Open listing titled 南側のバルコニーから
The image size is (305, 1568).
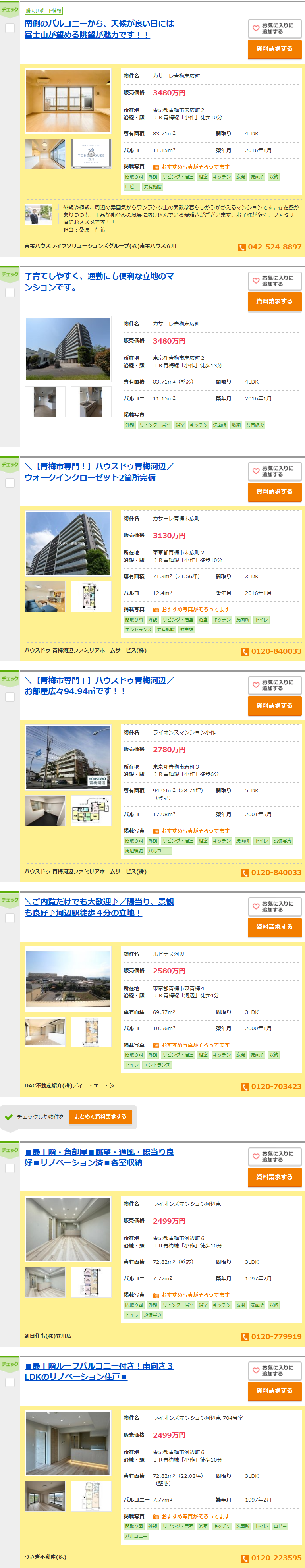(x=98, y=29)
